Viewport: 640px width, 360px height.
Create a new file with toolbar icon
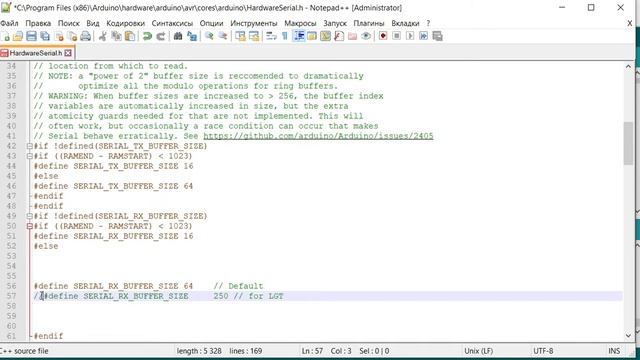click(x=5, y=36)
